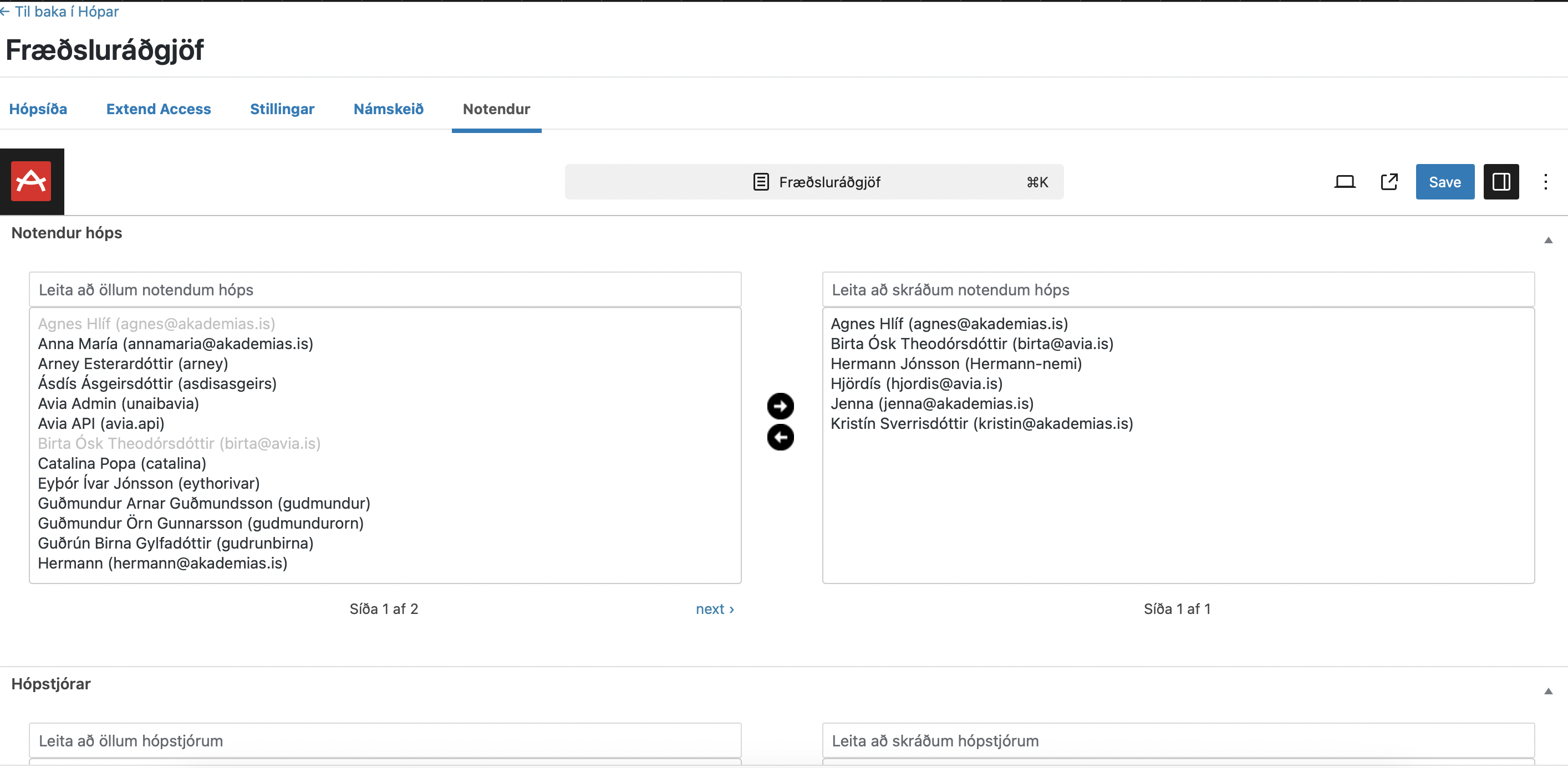Collapse the Notendur hóps section
1568x768 pixels.
[x=1547, y=240]
